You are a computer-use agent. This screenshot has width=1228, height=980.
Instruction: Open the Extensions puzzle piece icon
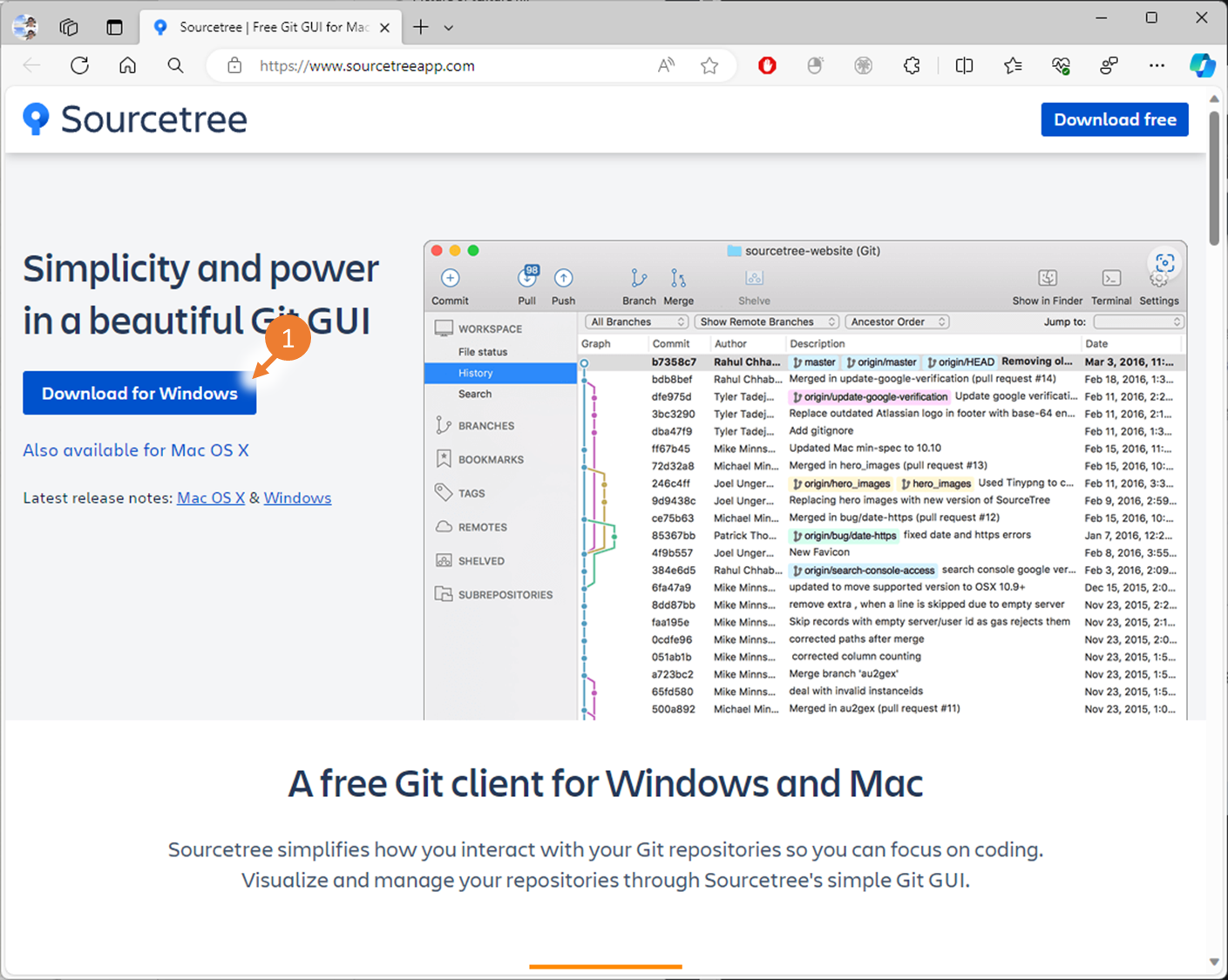coord(912,65)
